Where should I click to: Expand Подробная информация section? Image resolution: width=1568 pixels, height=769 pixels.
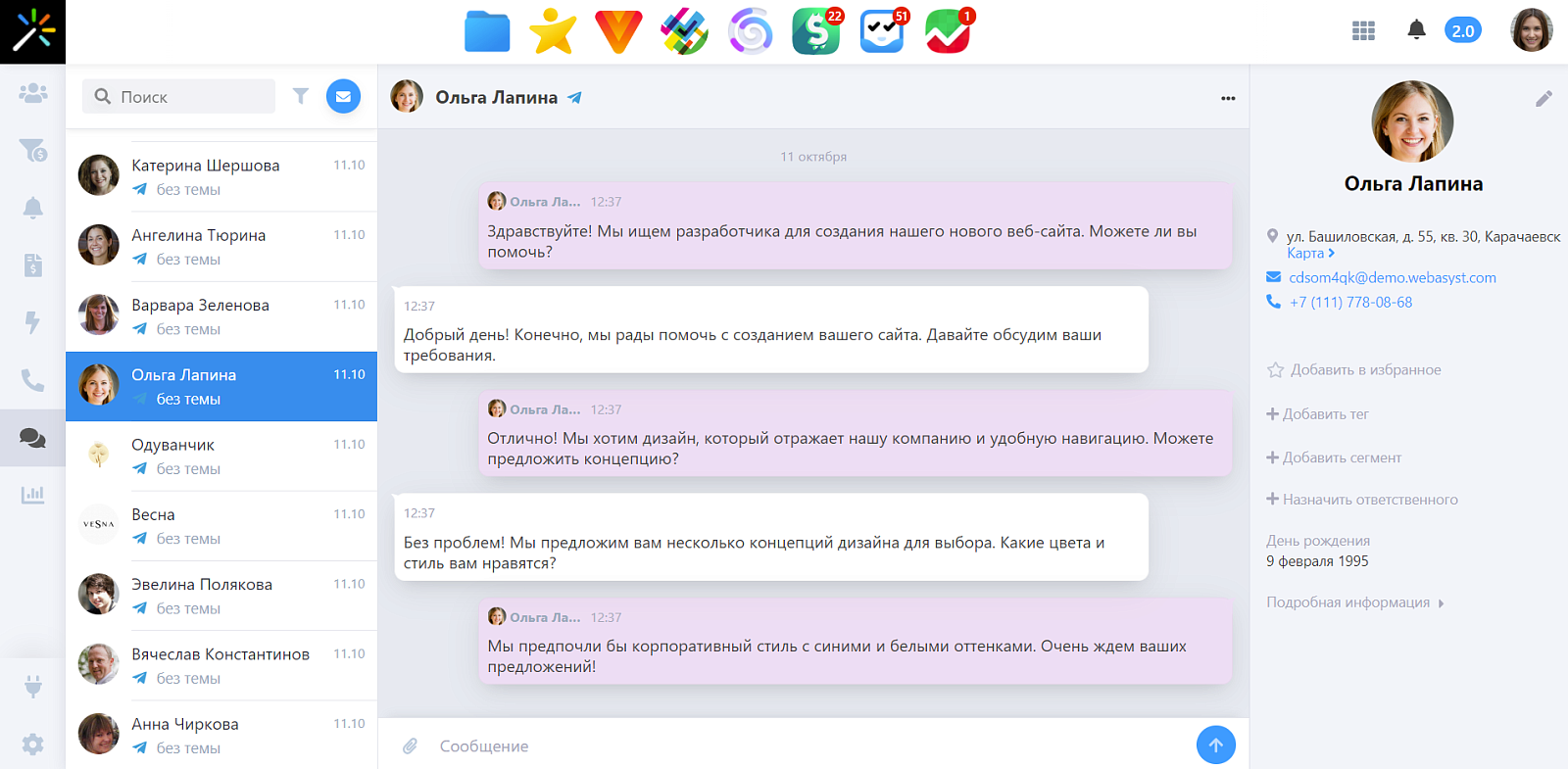pyautogui.click(x=1355, y=602)
